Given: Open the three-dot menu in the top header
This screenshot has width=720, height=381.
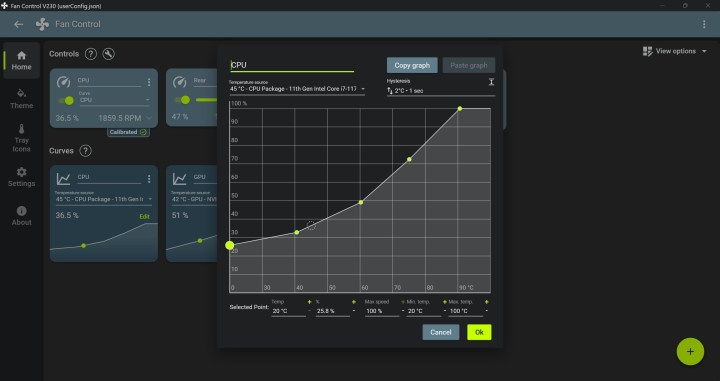Looking at the screenshot, I should [x=704, y=24].
